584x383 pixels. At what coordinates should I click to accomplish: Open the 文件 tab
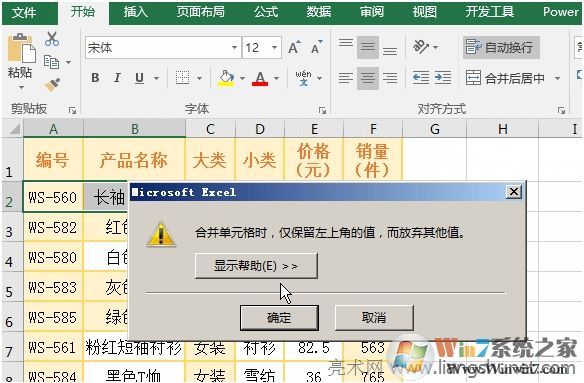pyautogui.click(x=24, y=13)
